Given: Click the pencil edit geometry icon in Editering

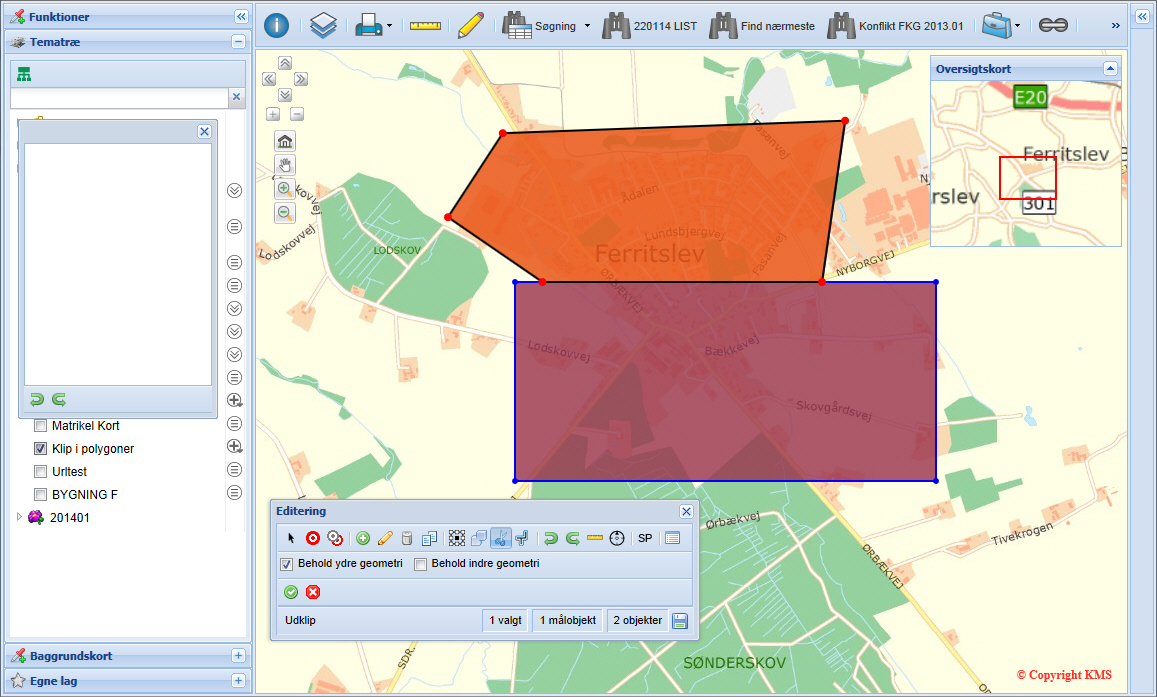Looking at the screenshot, I should point(384,538).
